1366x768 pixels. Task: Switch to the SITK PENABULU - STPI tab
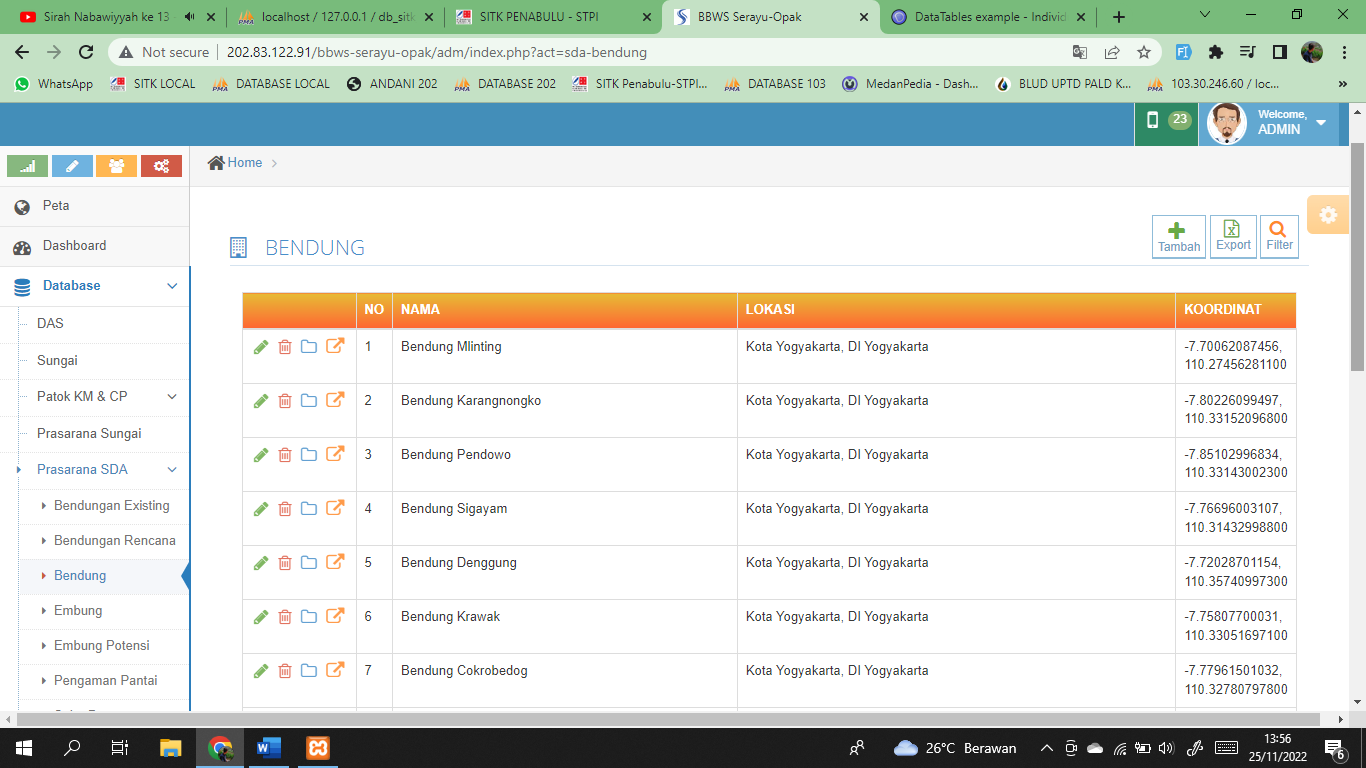(545, 17)
